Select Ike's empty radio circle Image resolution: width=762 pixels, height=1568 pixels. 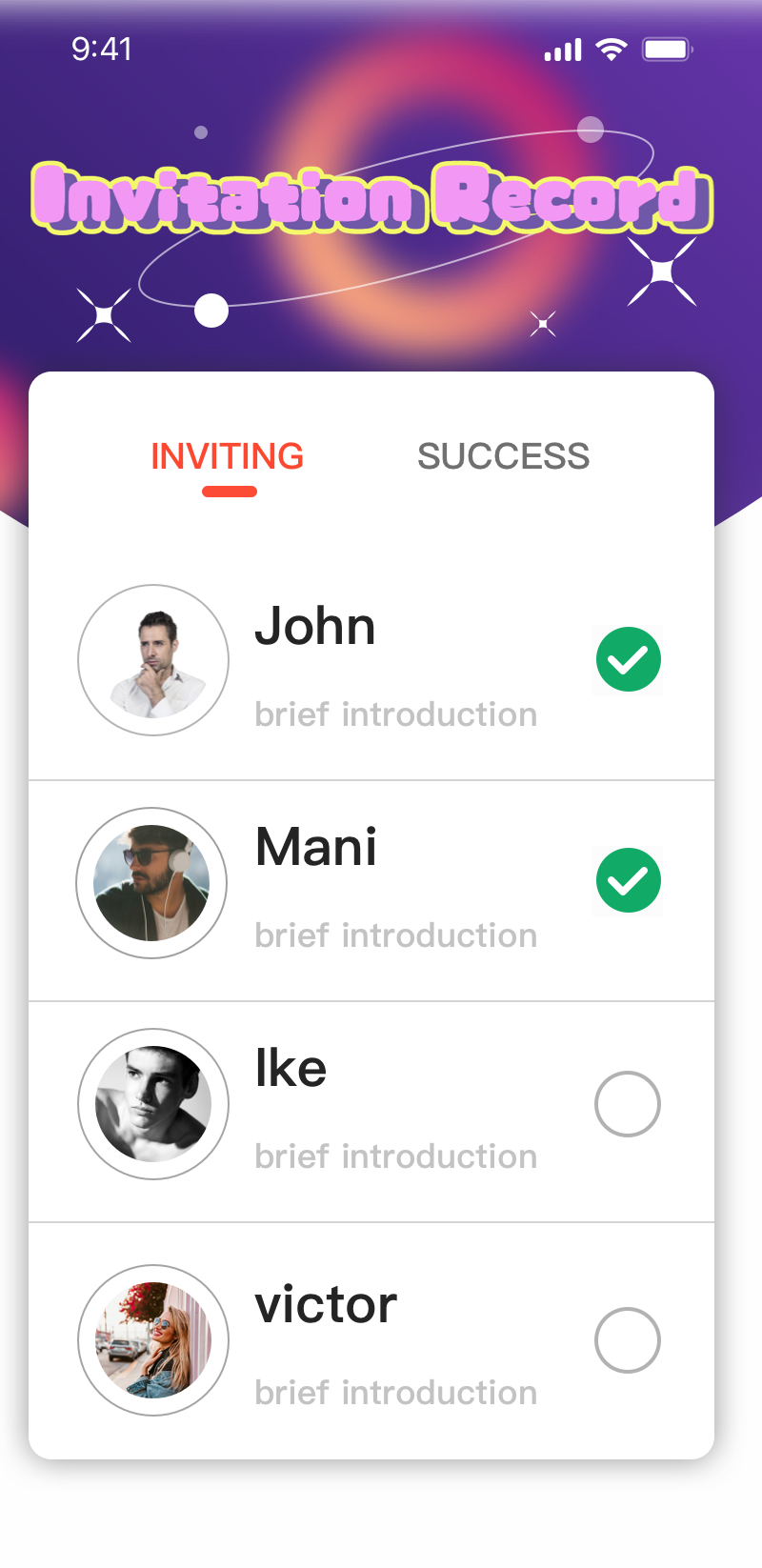628,1104
